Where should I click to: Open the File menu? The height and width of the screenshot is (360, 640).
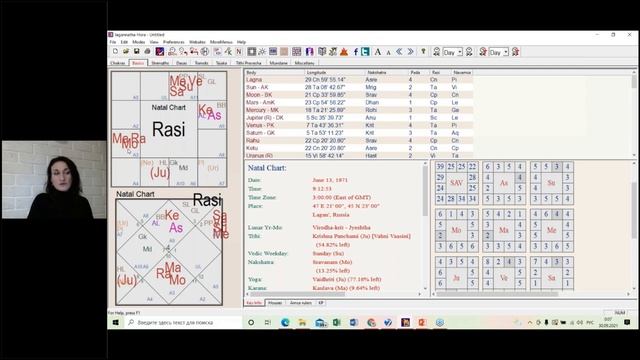pos(113,42)
